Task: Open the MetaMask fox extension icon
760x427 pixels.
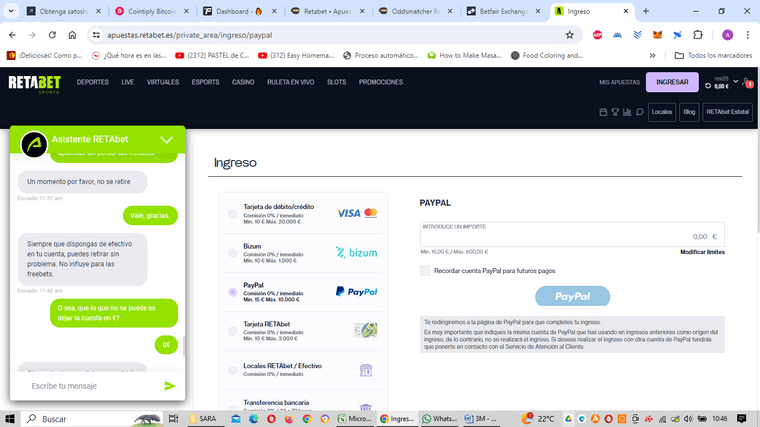Action: [657, 35]
